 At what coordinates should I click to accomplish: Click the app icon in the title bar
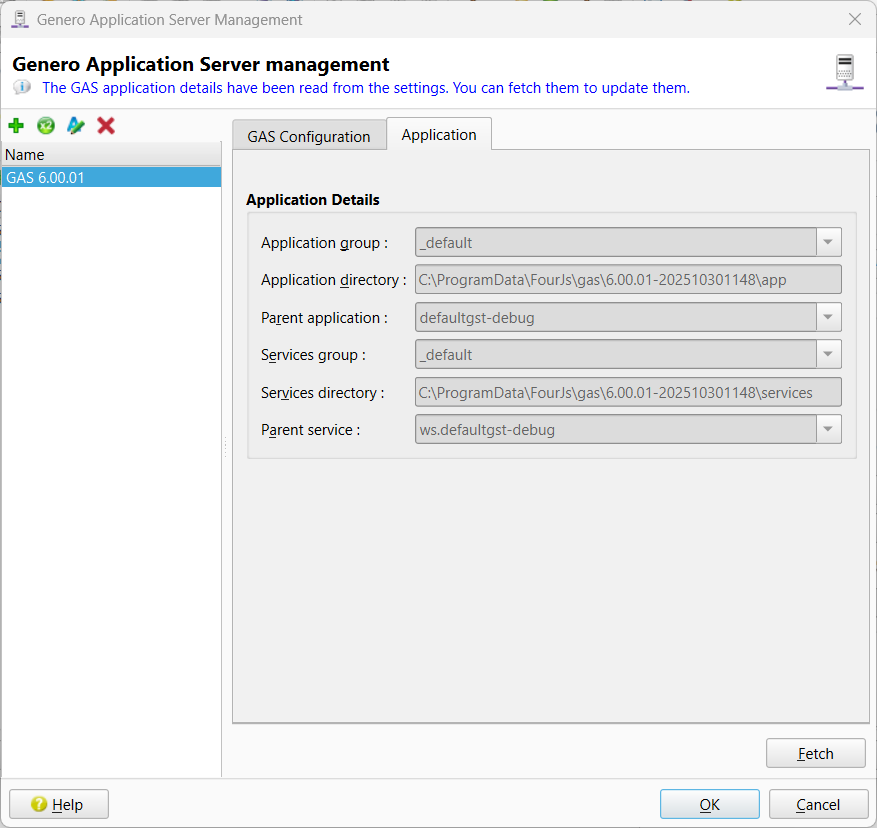[19, 19]
